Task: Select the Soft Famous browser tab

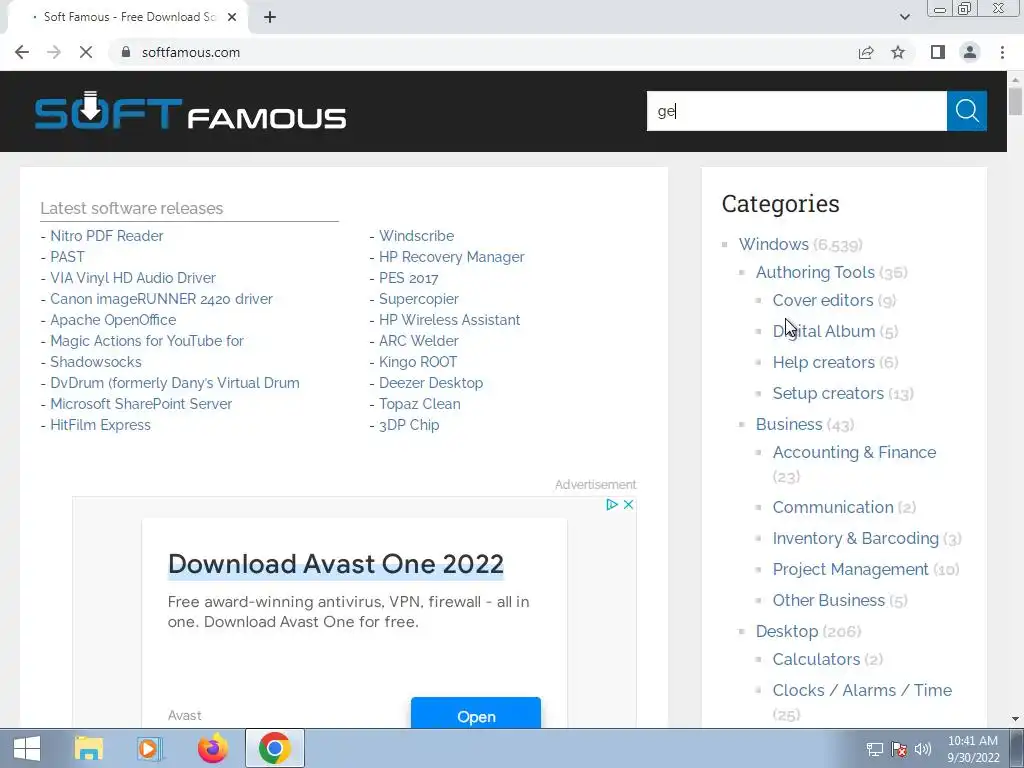Action: (128, 17)
